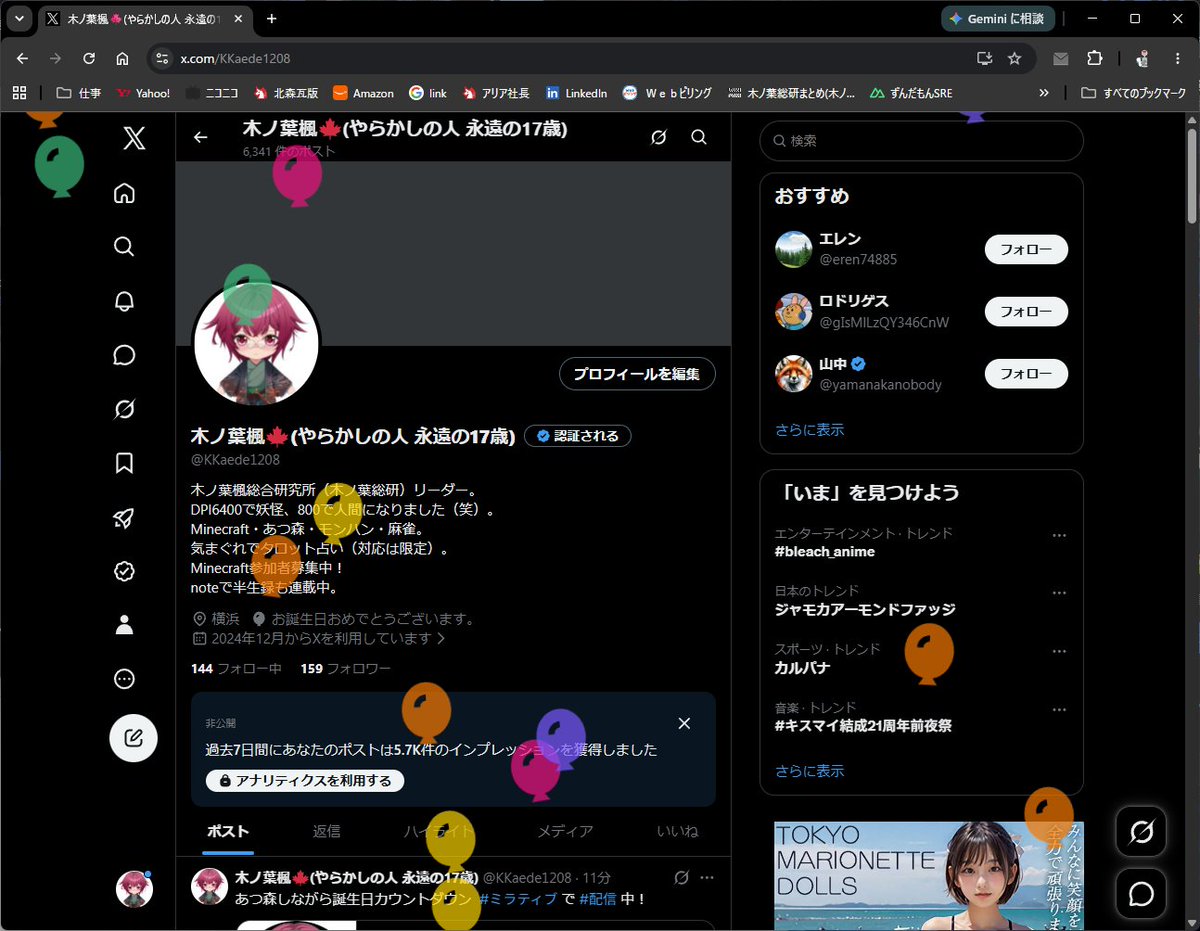Open Grok from the left sidebar
Viewport: 1200px width, 931px height.
pyautogui.click(x=124, y=409)
